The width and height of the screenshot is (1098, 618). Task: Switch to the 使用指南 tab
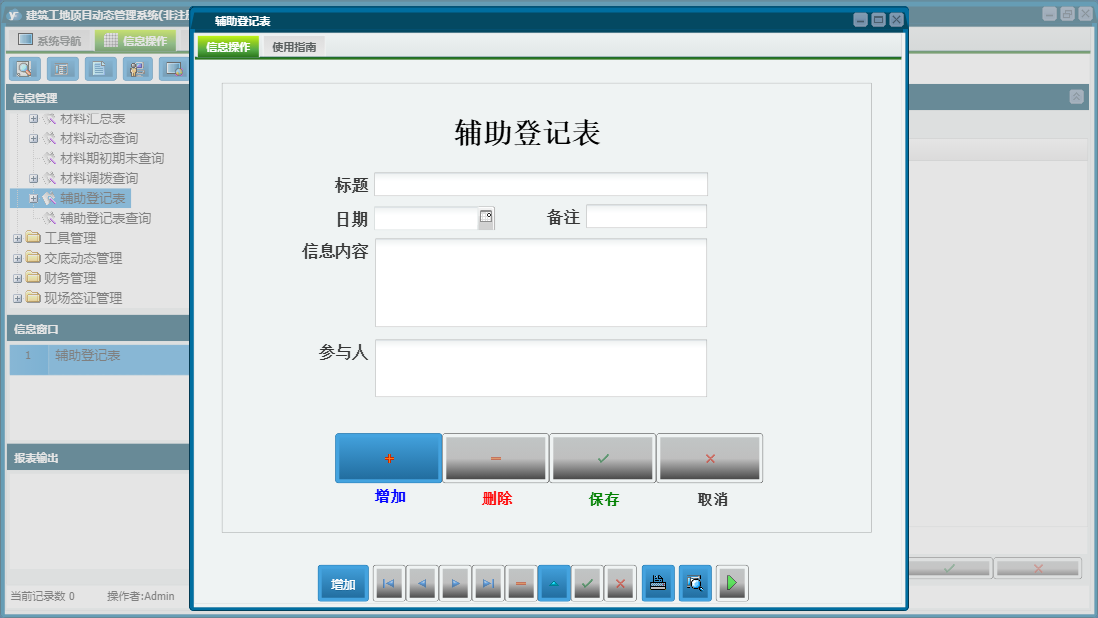(x=293, y=46)
